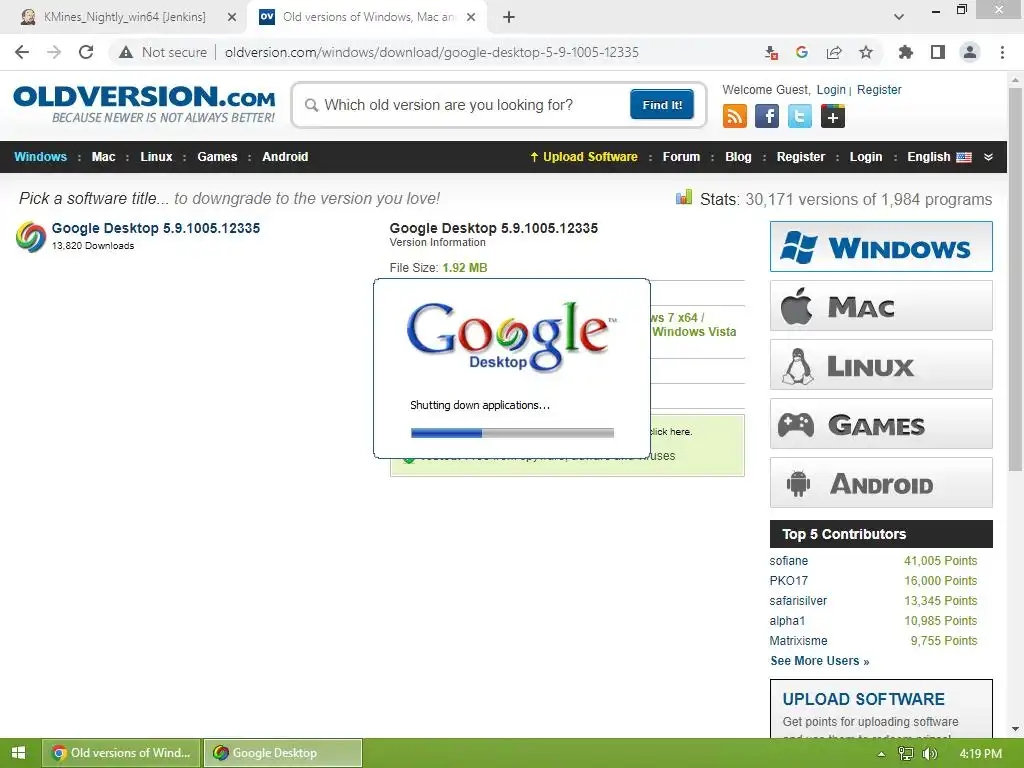Open contributor alpha1's profile
This screenshot has height=768, width=1024.
[x=787, y=620]
